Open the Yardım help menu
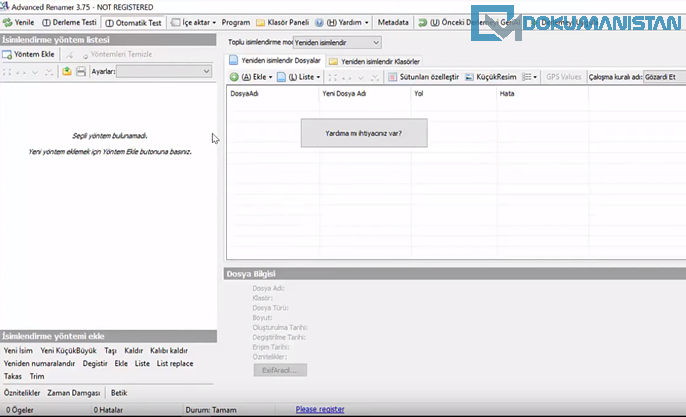 (x=342, y=22)
